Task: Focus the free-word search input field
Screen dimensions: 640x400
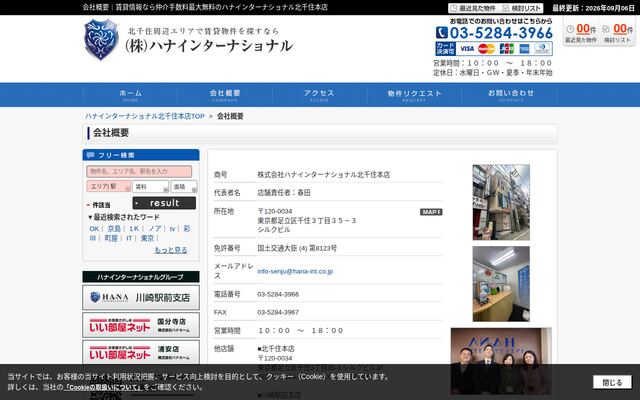Action: pyautogui.click(x=139, y=171)
